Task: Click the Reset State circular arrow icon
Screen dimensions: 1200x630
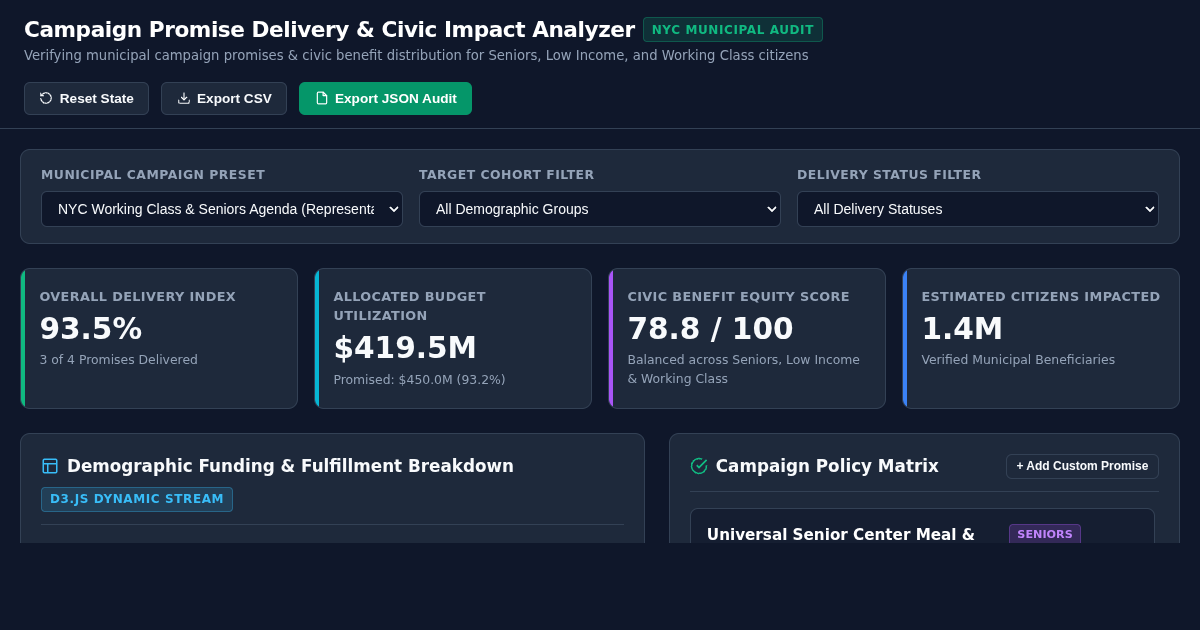Action: pos(46,98)
